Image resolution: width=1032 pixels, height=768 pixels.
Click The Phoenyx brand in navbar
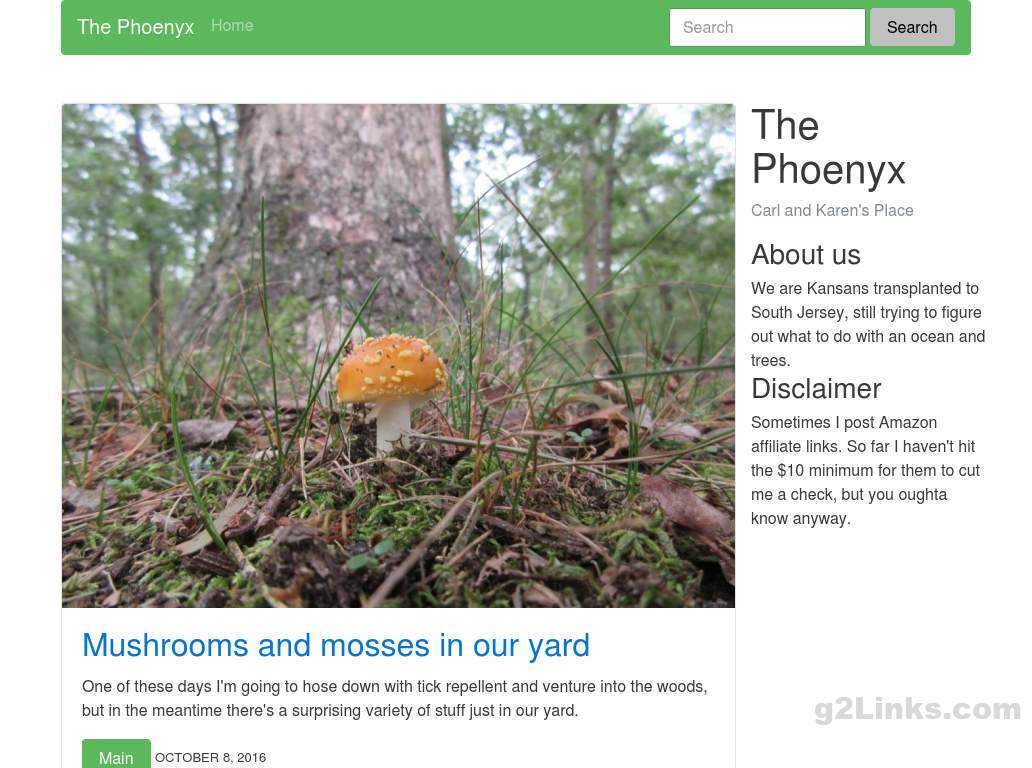pos(136,27)
